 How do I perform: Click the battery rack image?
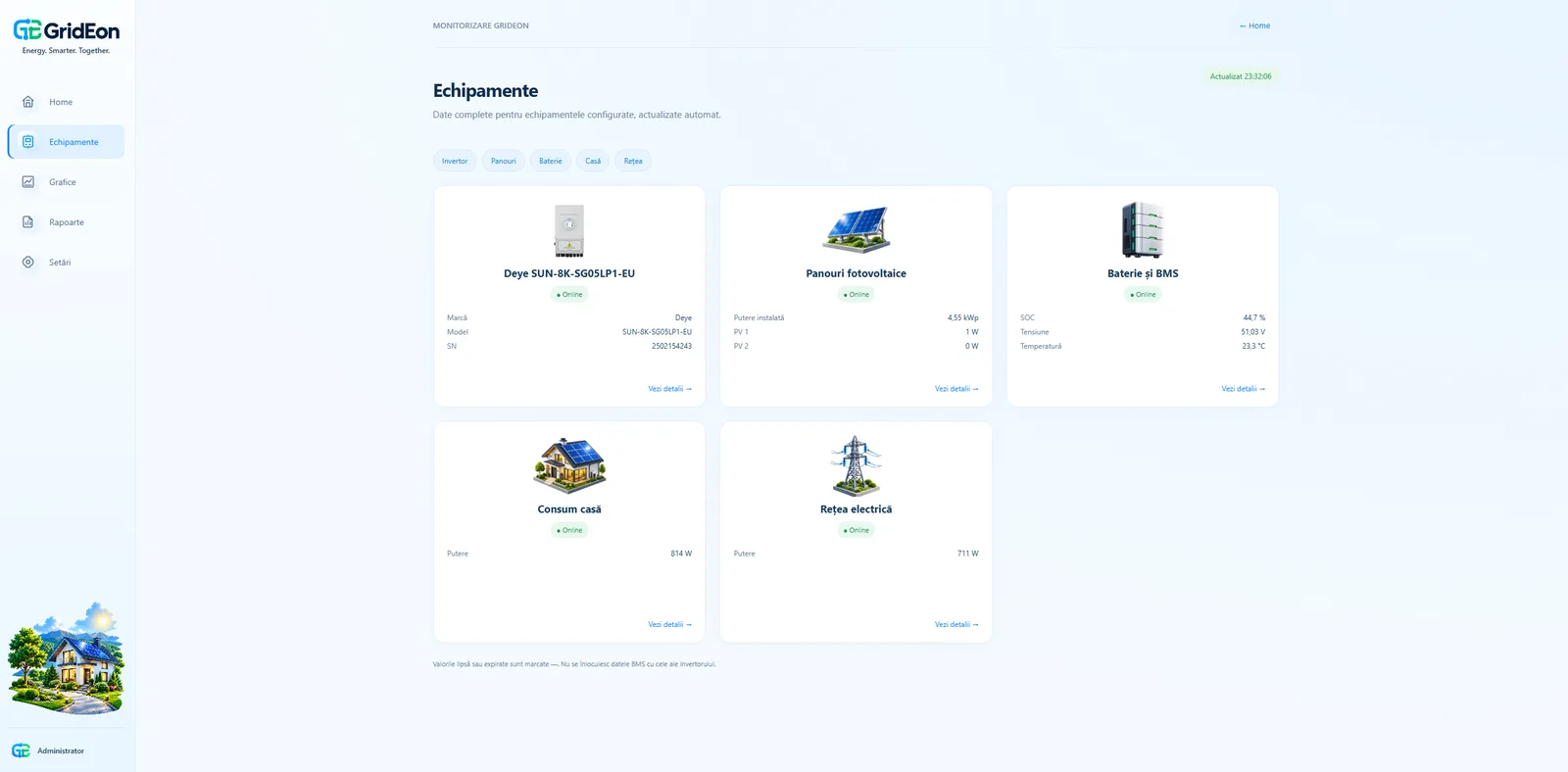click(1143, 229)
